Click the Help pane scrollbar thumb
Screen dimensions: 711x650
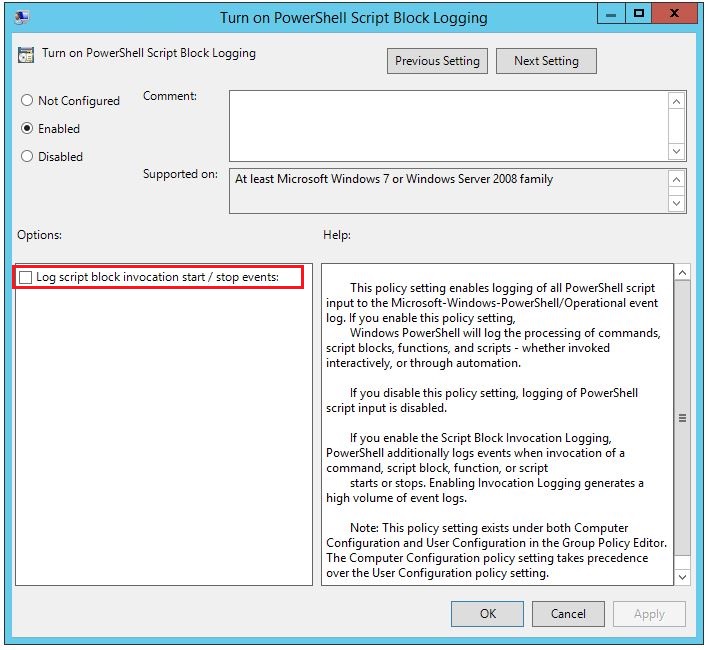(x=682, y=418)
